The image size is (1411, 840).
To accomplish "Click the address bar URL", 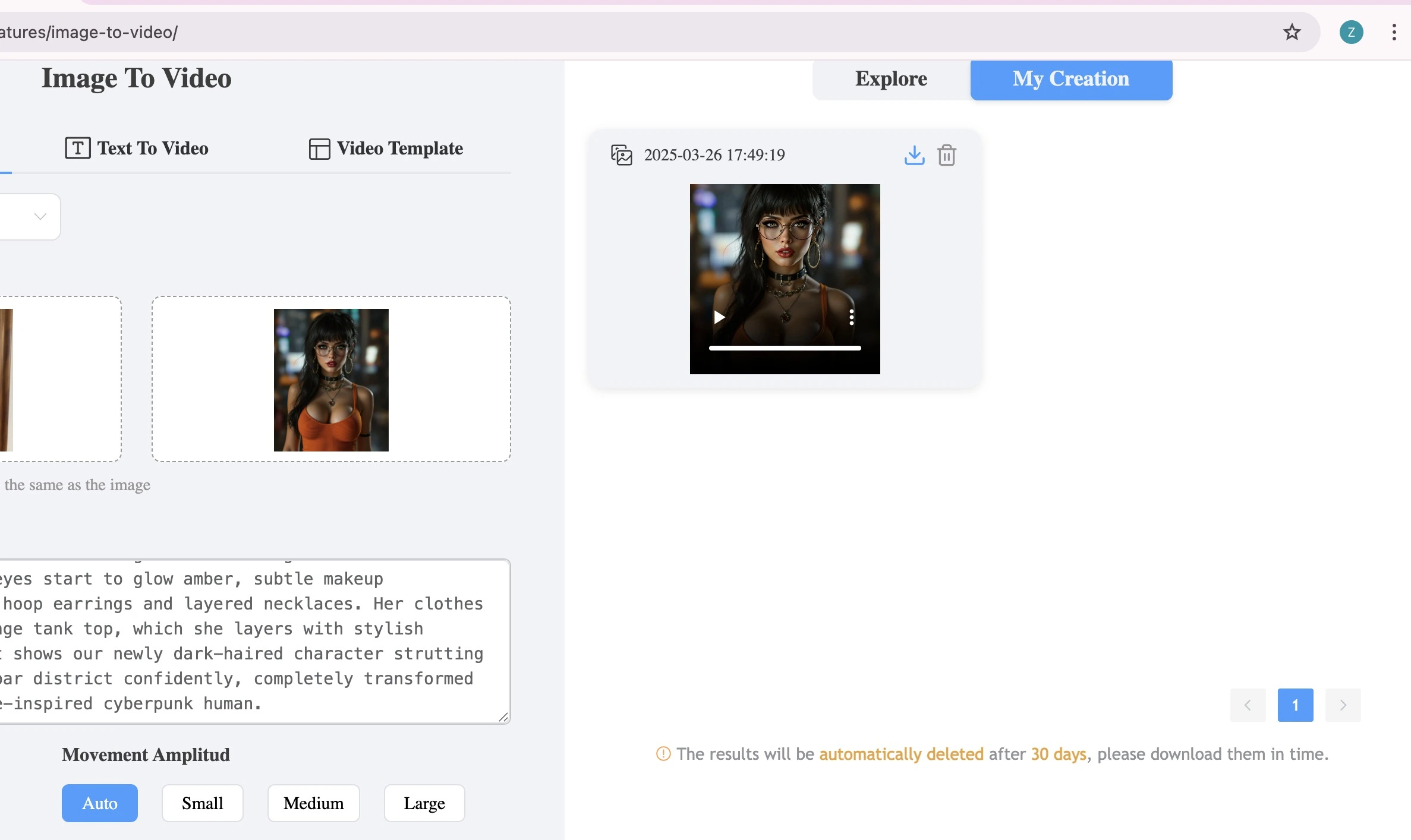I will [89, 32].
